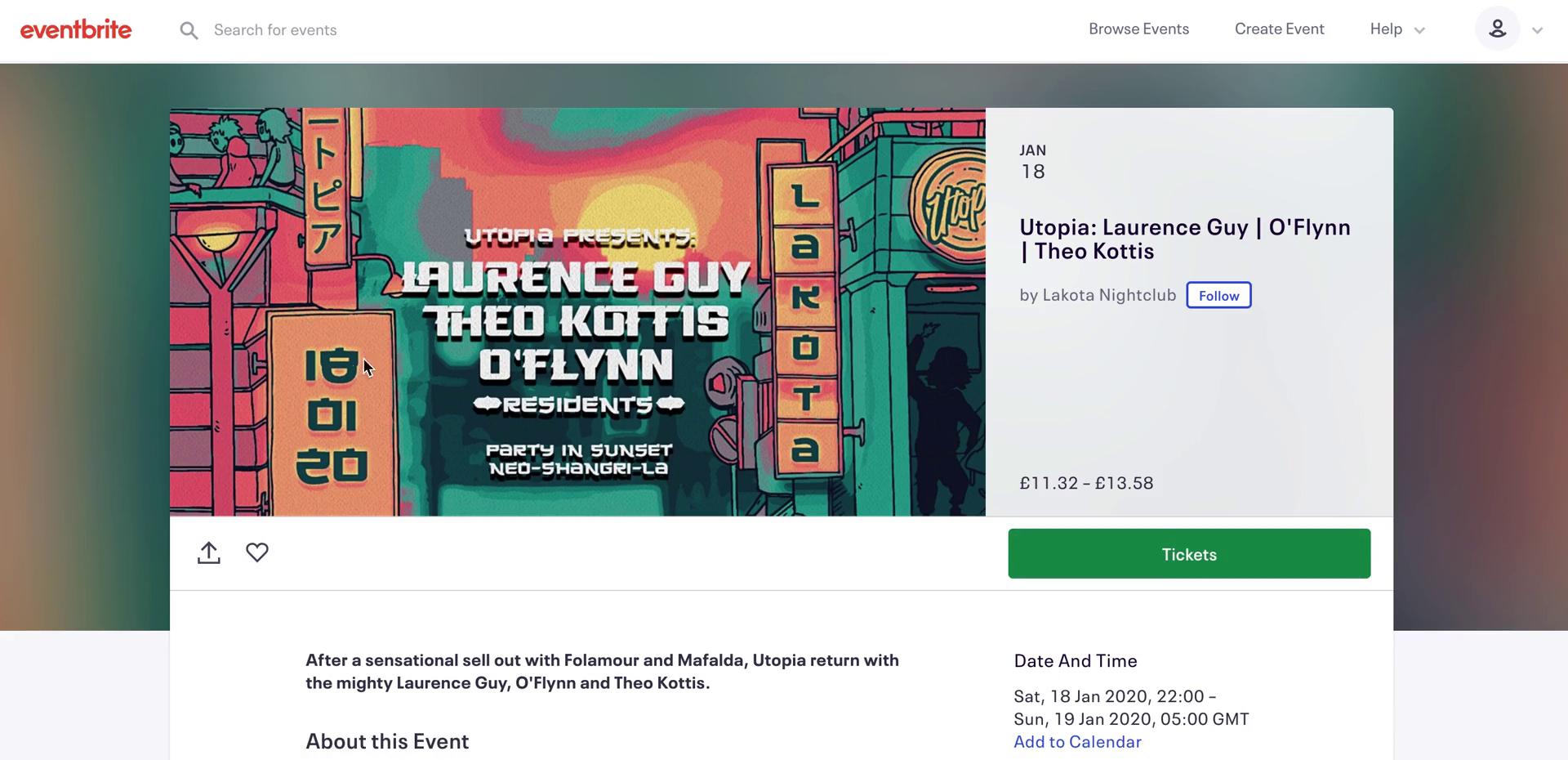Select the event title Utopia: Laurence Guy

1184,239
